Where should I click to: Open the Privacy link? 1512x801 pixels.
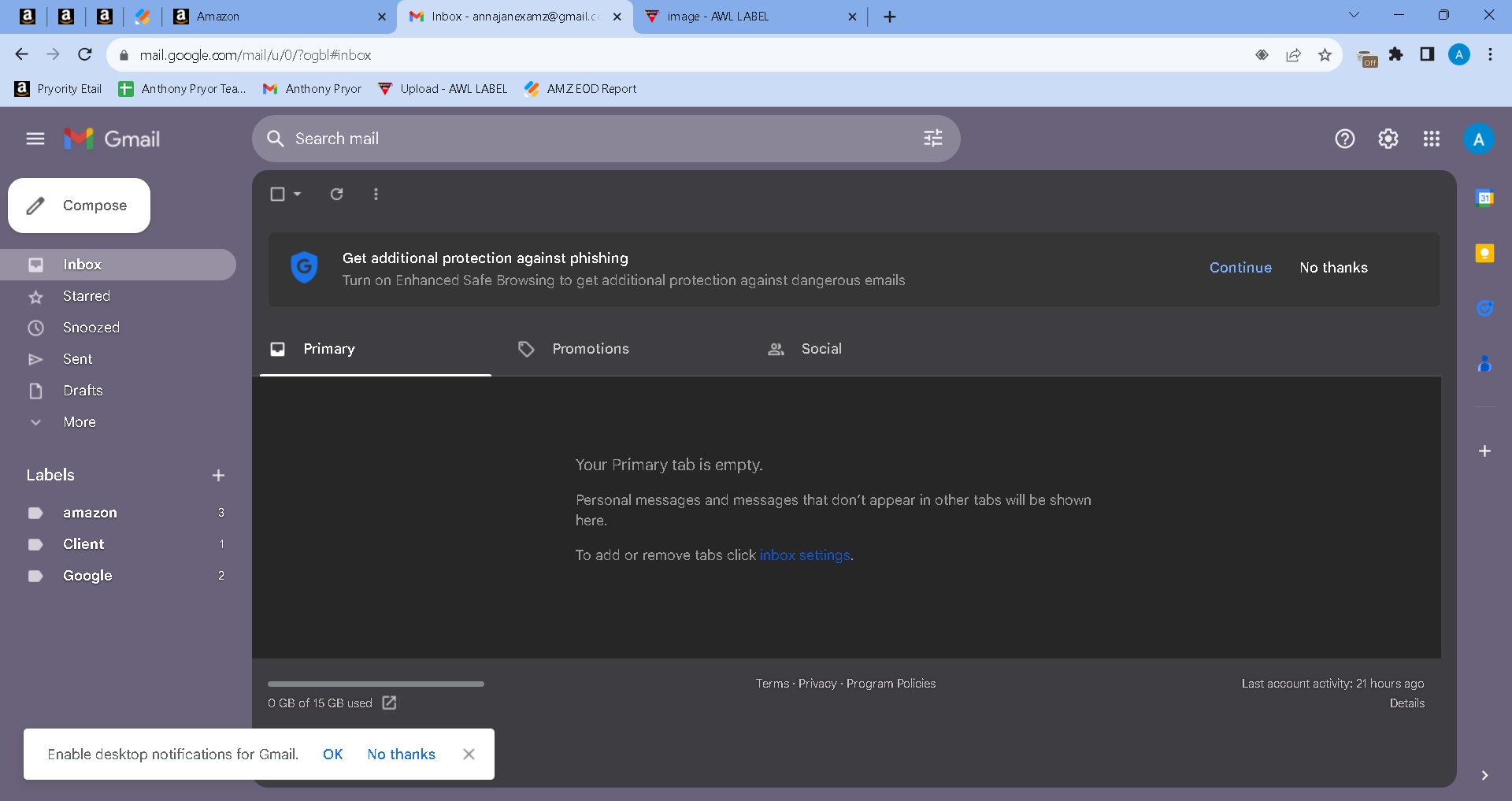(817, 684)
